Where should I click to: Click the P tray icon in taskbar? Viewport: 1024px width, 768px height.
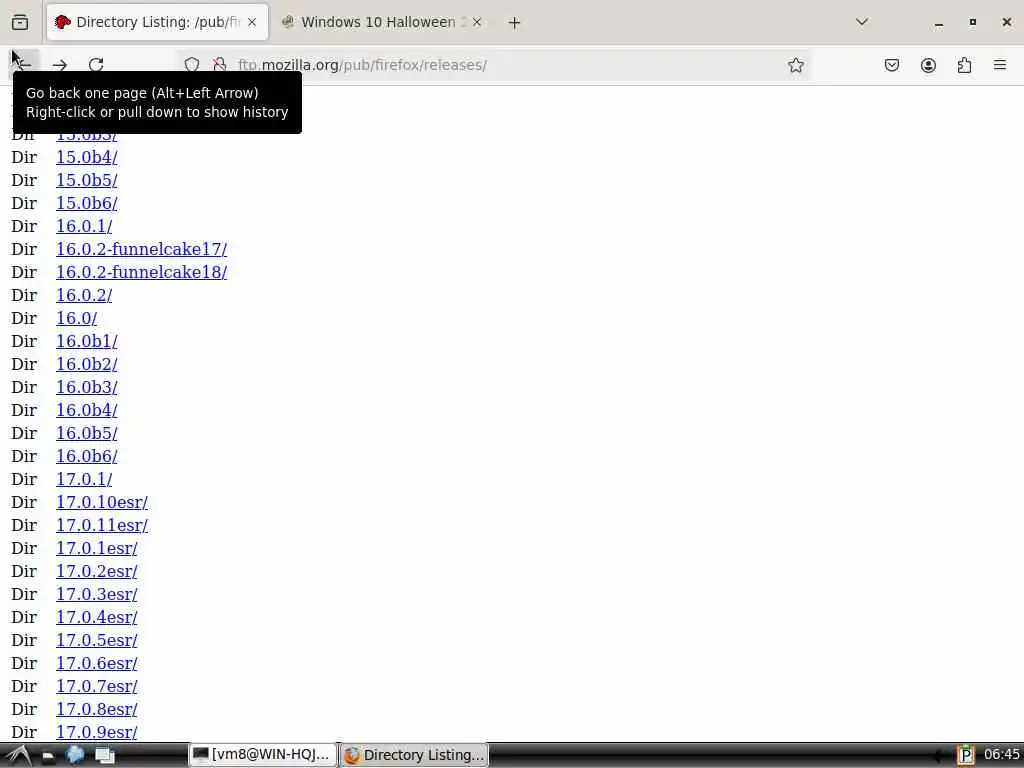pos(965,756)
